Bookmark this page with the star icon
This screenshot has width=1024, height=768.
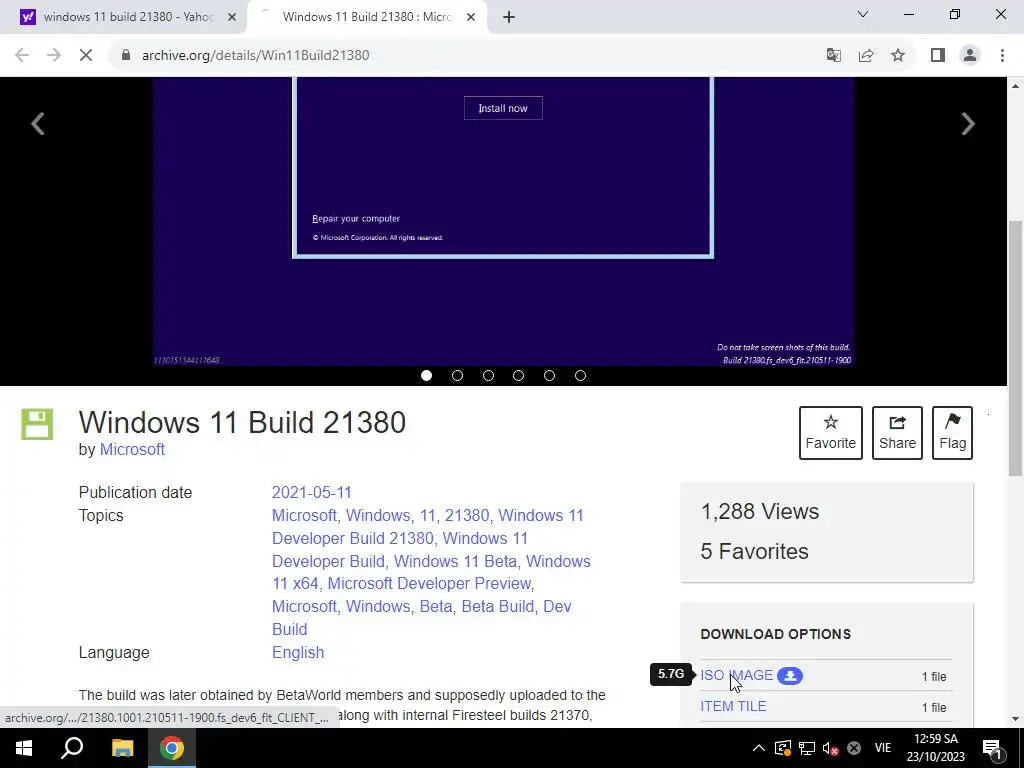pos(898,56)
